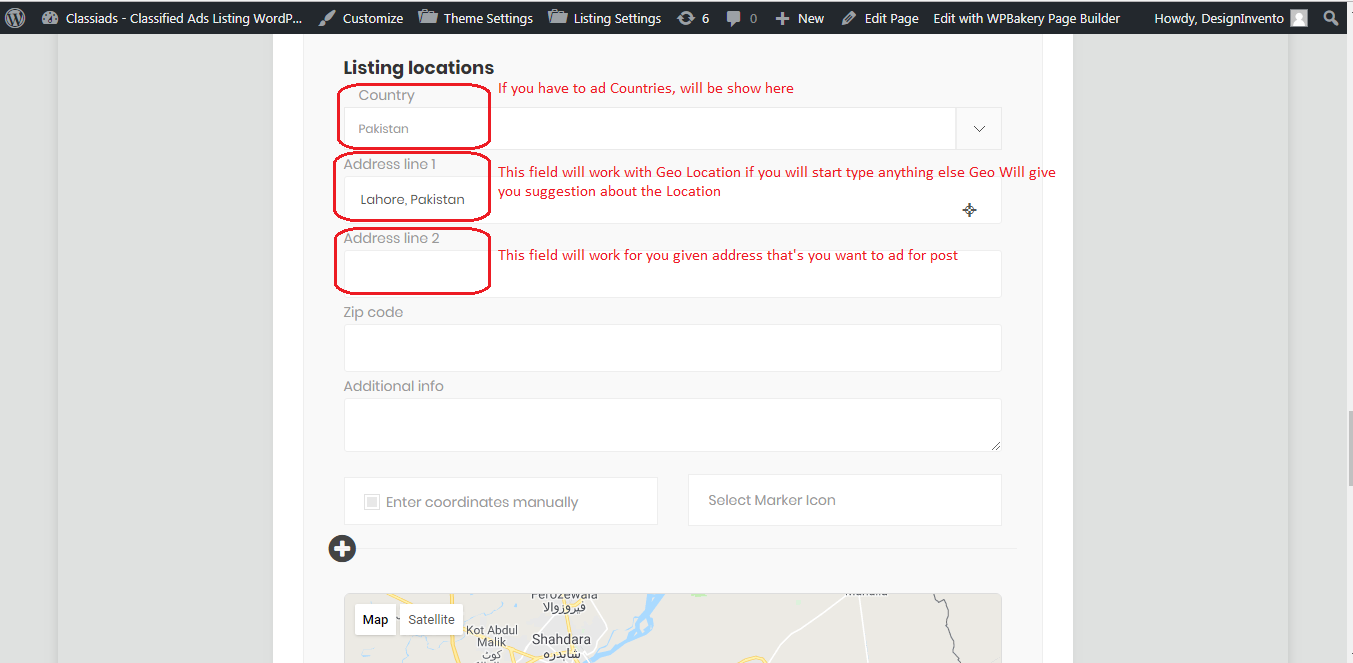Expand the Country dropdown arrow
The width and height of the screenshot is (1353, 663).
[979, 128]
